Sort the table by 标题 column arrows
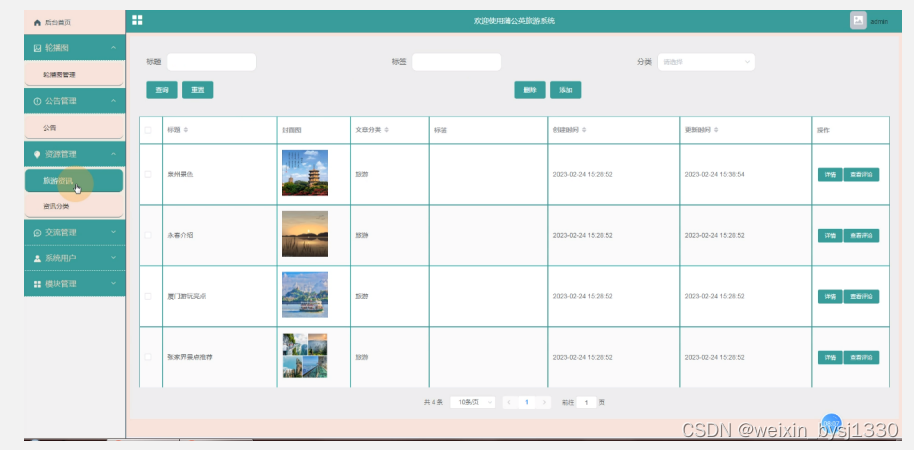Screen dimensions: 914x450 point(186,130)
